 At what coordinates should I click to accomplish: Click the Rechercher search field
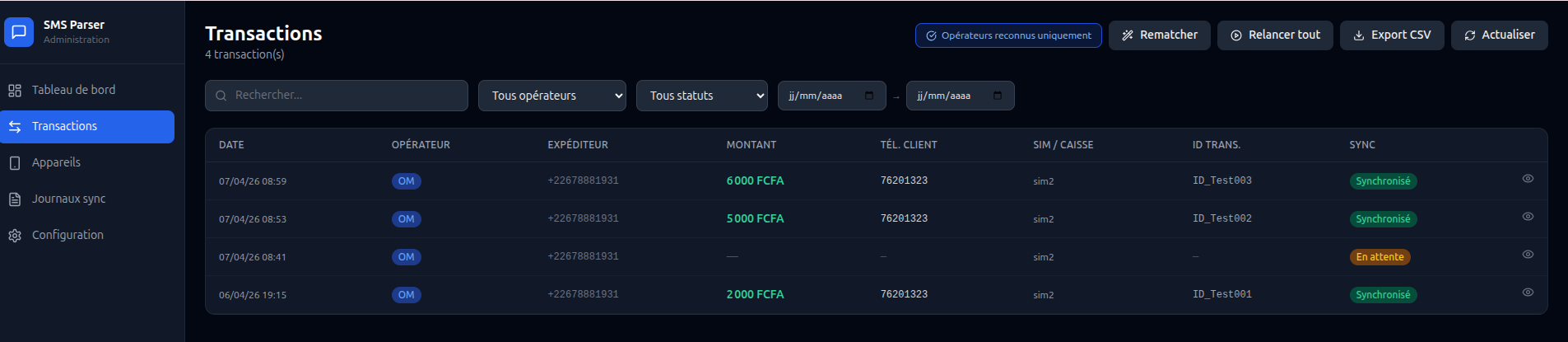click(x=346, y=96)
